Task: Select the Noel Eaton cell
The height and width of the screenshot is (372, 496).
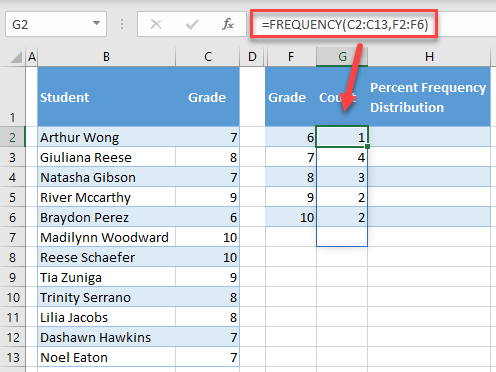Action: 106,357
